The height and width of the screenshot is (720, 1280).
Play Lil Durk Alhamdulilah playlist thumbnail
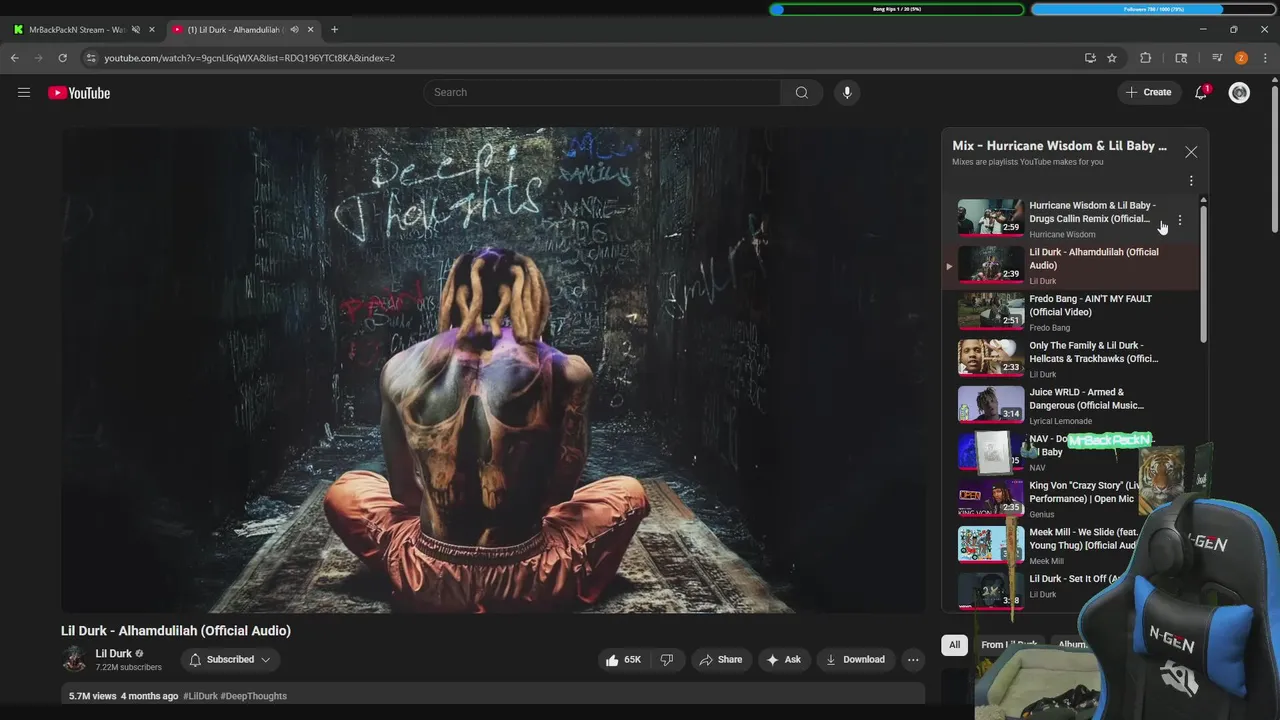pos(990,265)
